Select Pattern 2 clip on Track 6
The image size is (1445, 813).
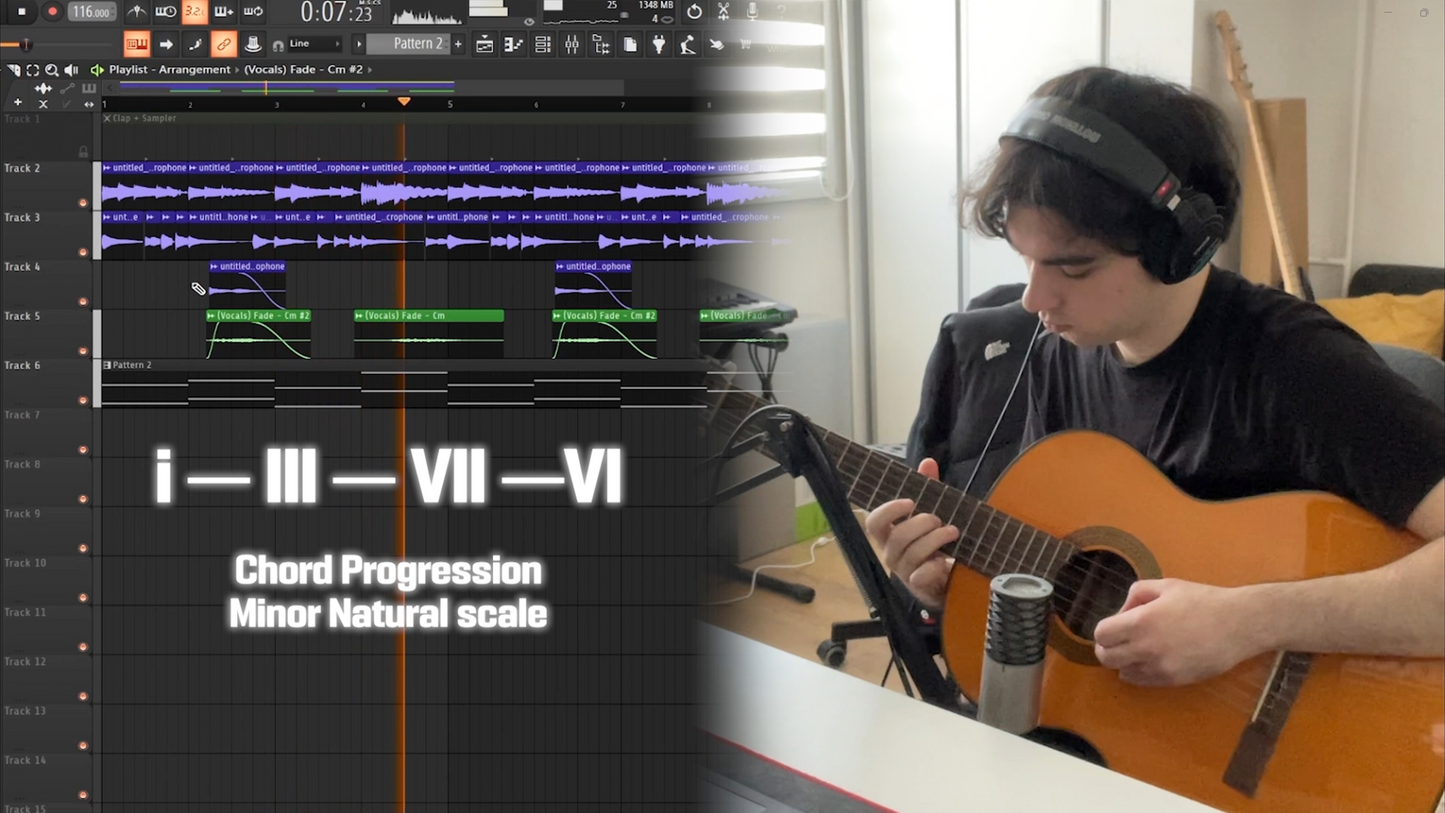(x=404, y=384)
